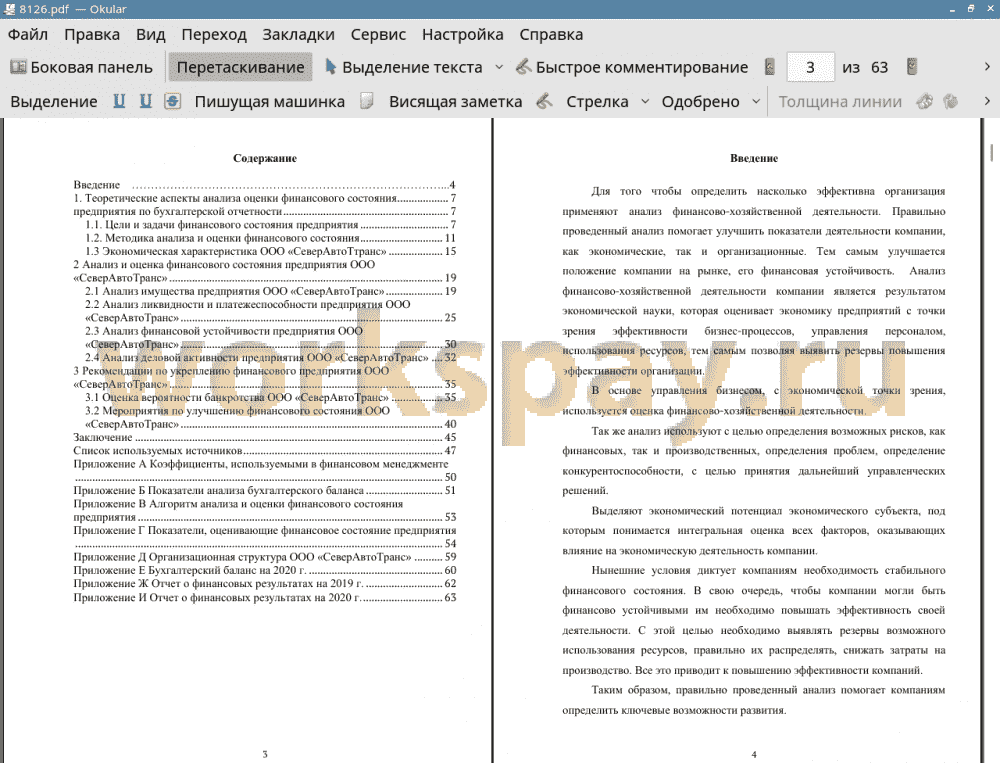1000x763 pixels.
Task: Click the Содержание heading
Action: point(265,158)
